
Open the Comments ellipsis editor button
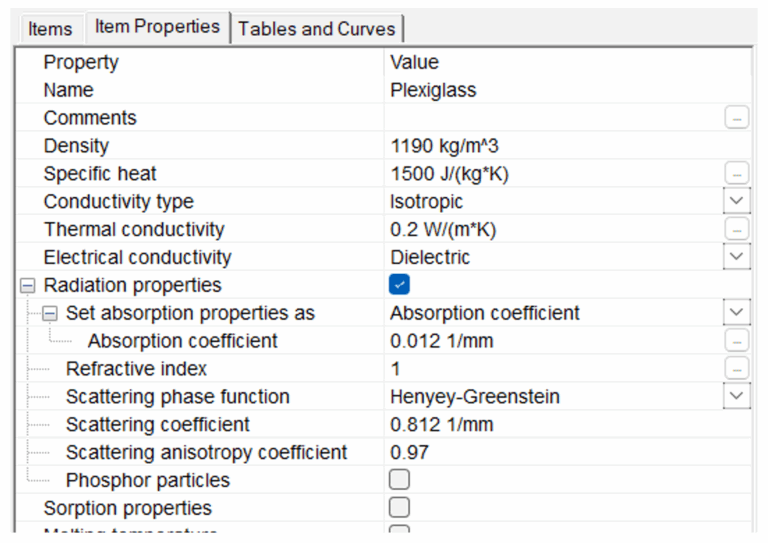click(x=736, y=118)
